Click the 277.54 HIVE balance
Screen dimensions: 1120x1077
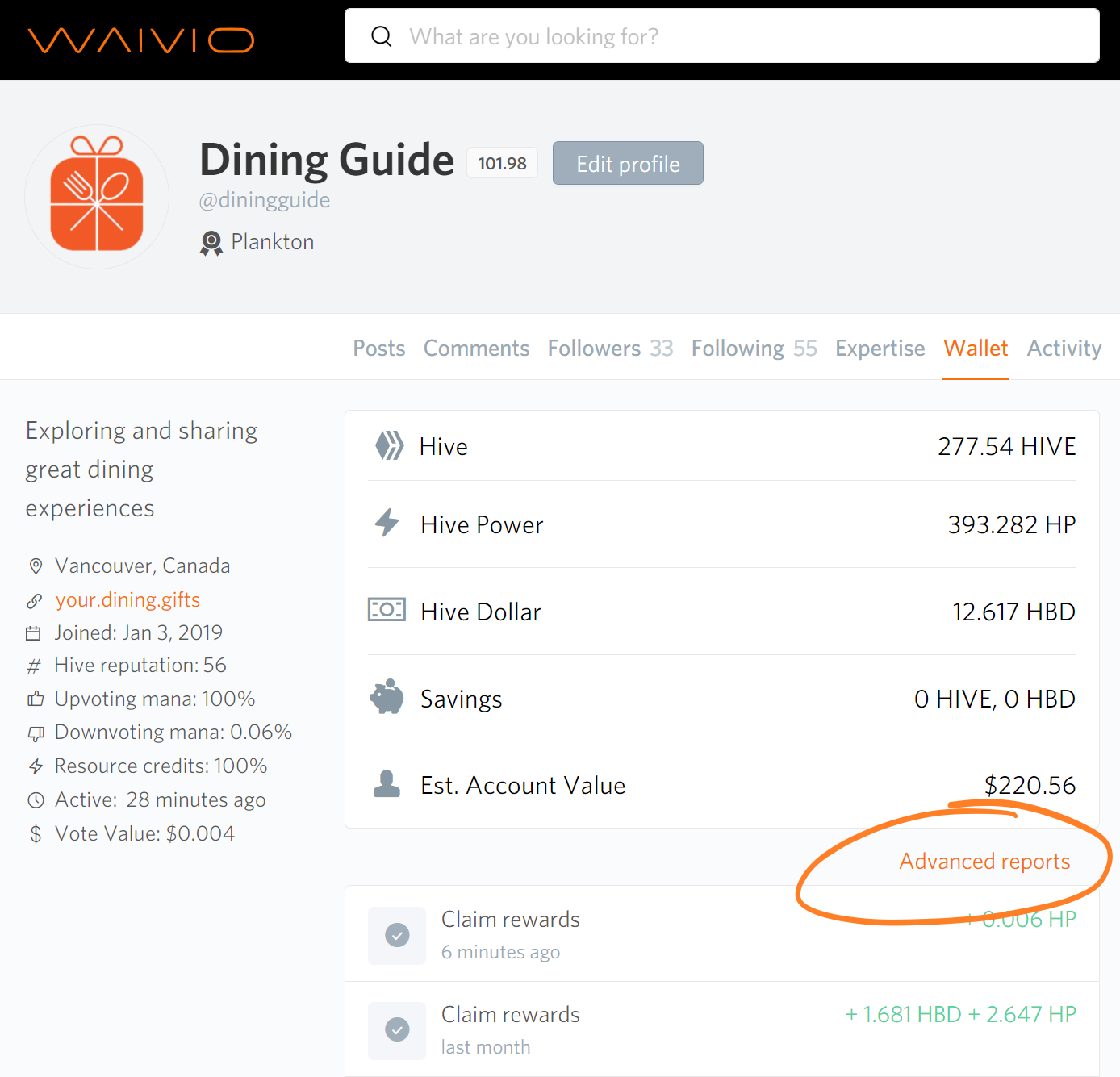[x=1006, y=446]
